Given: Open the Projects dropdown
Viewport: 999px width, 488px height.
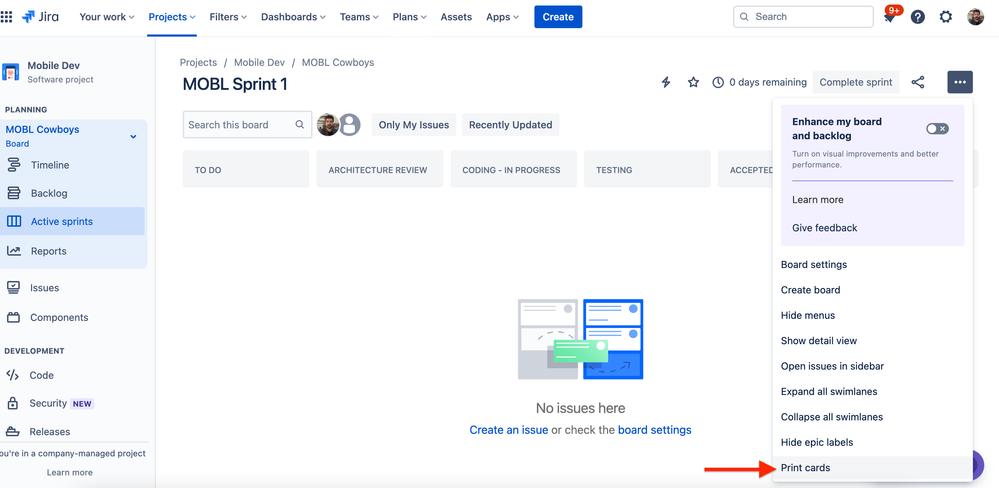Looking at the screenshot, I should (x=171, y=17).
